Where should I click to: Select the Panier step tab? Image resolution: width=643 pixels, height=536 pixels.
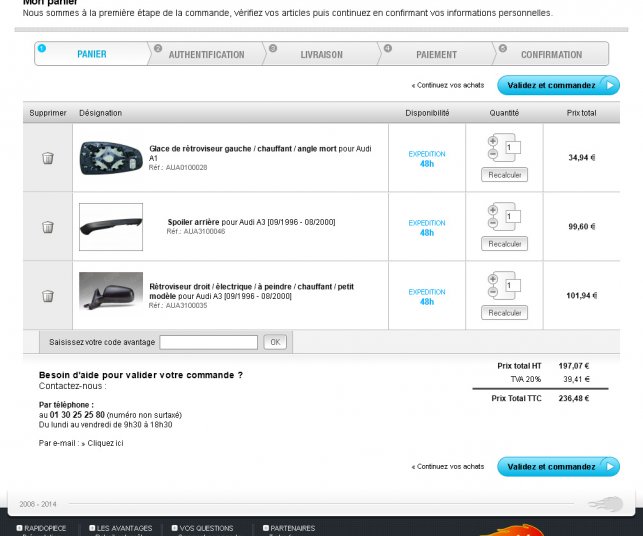coord(91,54)
